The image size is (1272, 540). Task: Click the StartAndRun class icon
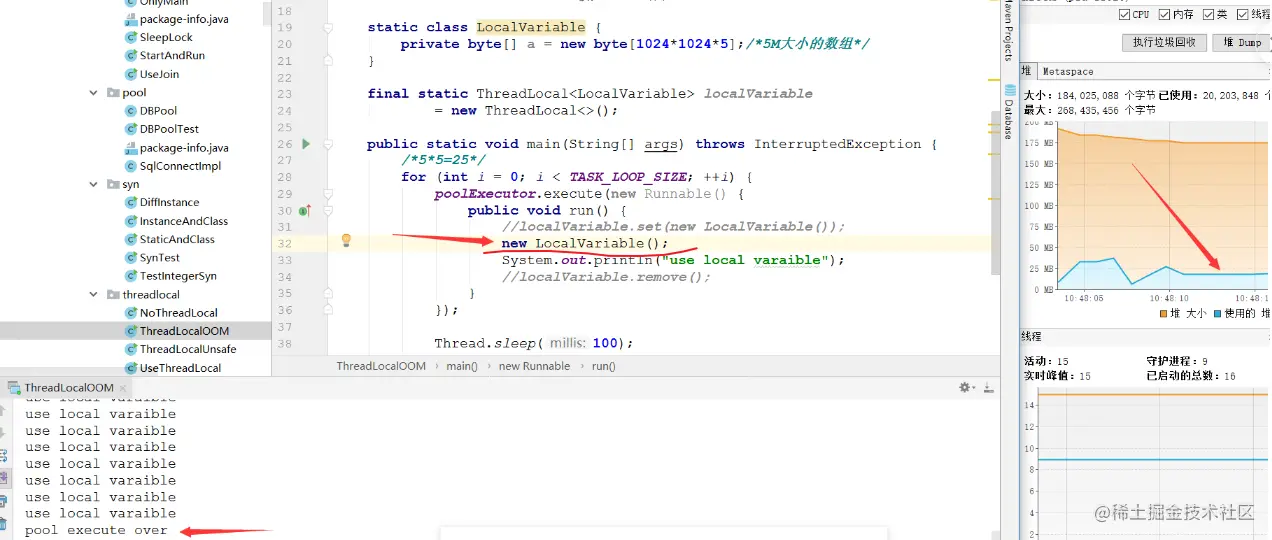click(x=131, y=56)
